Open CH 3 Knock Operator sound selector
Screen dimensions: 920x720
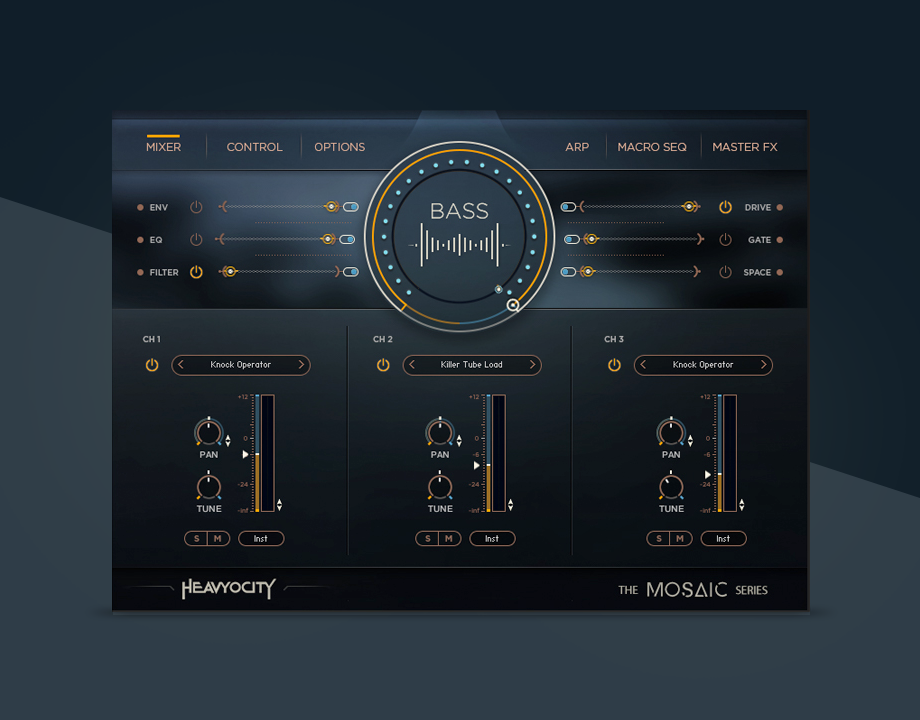pyautogui.click(x=703, y=365)
